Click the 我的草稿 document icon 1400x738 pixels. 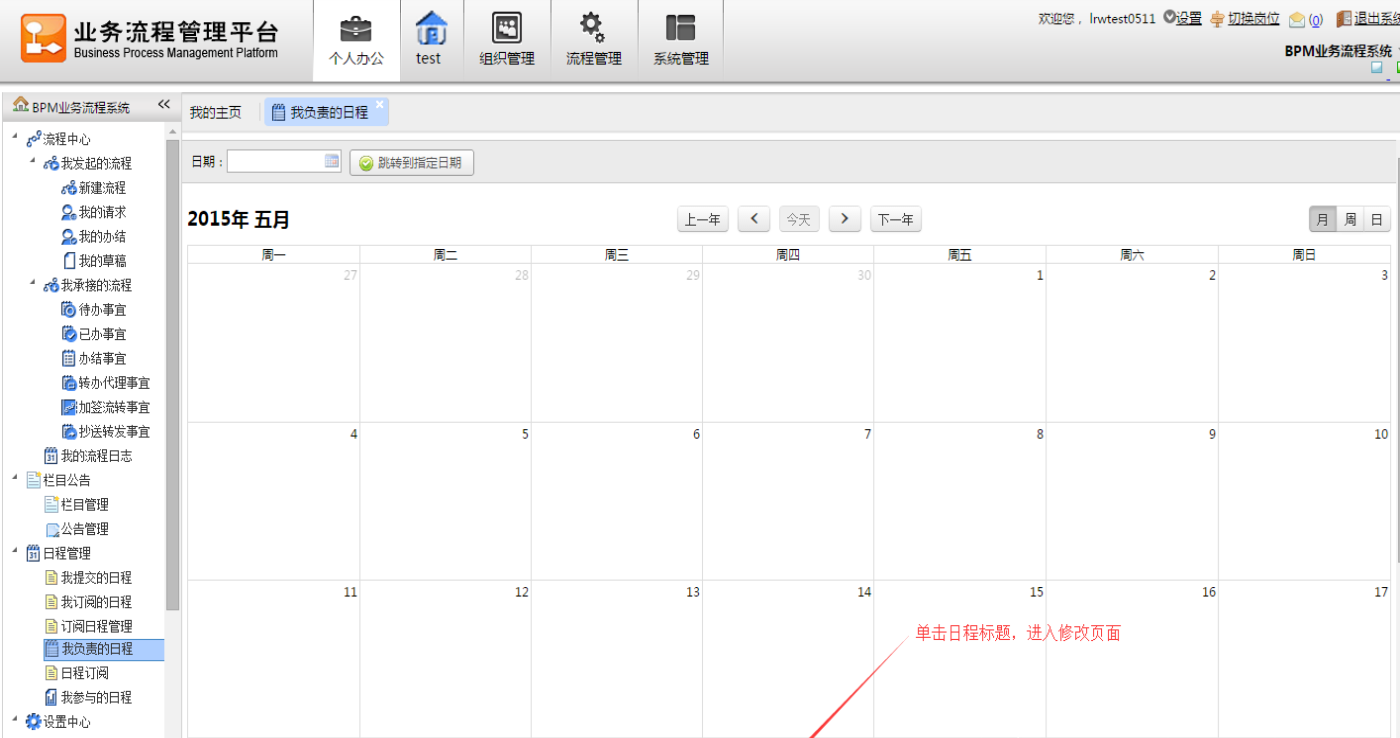point(69,261)
